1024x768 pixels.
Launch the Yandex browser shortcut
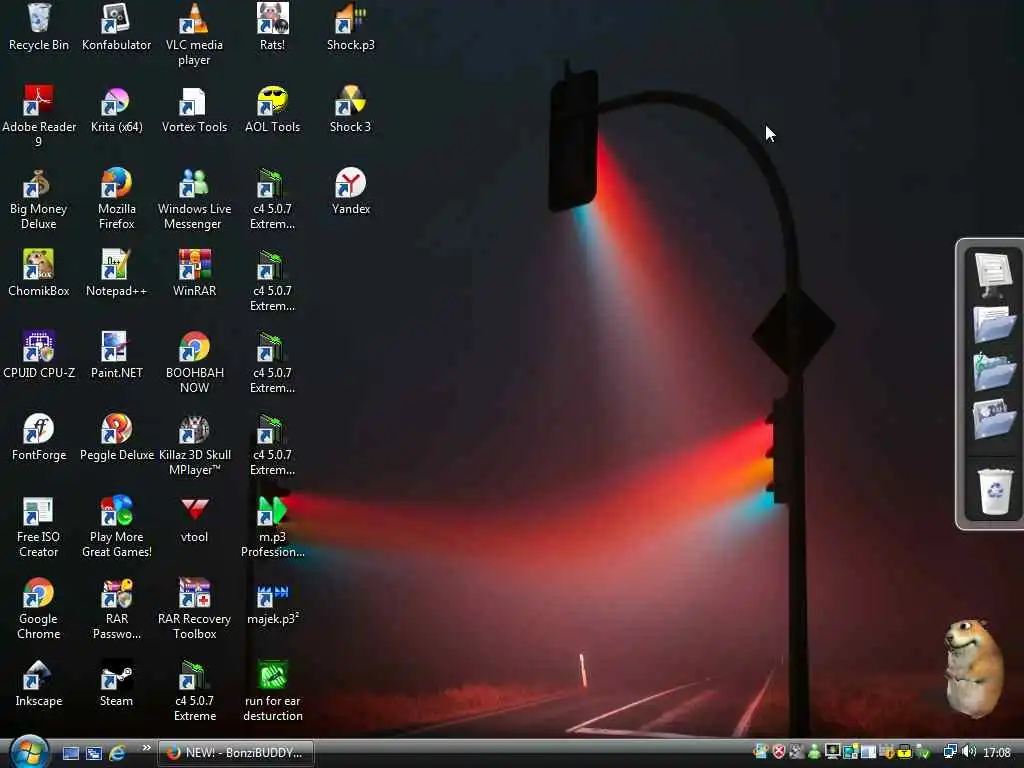click(351, 191)
